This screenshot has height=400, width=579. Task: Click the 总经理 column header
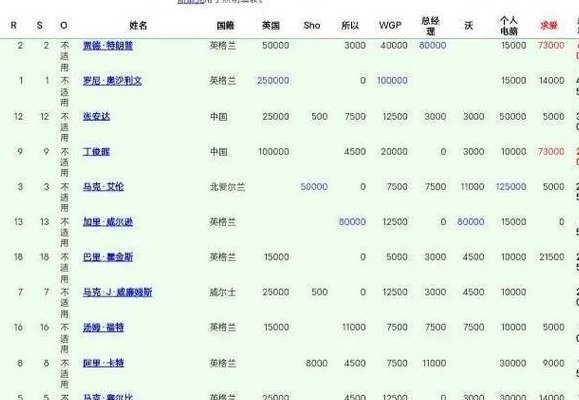click(431, 26)
